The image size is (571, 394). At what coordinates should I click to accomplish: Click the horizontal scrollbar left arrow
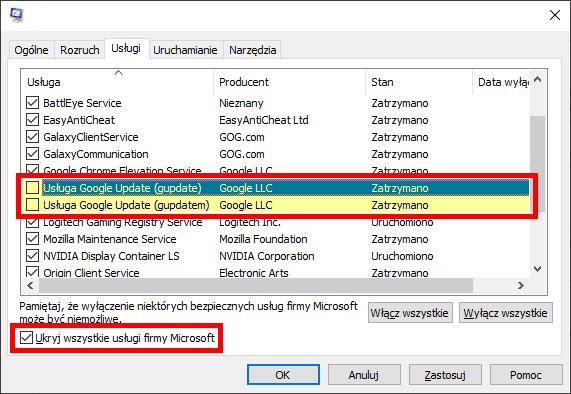click(x=30, y=285)
